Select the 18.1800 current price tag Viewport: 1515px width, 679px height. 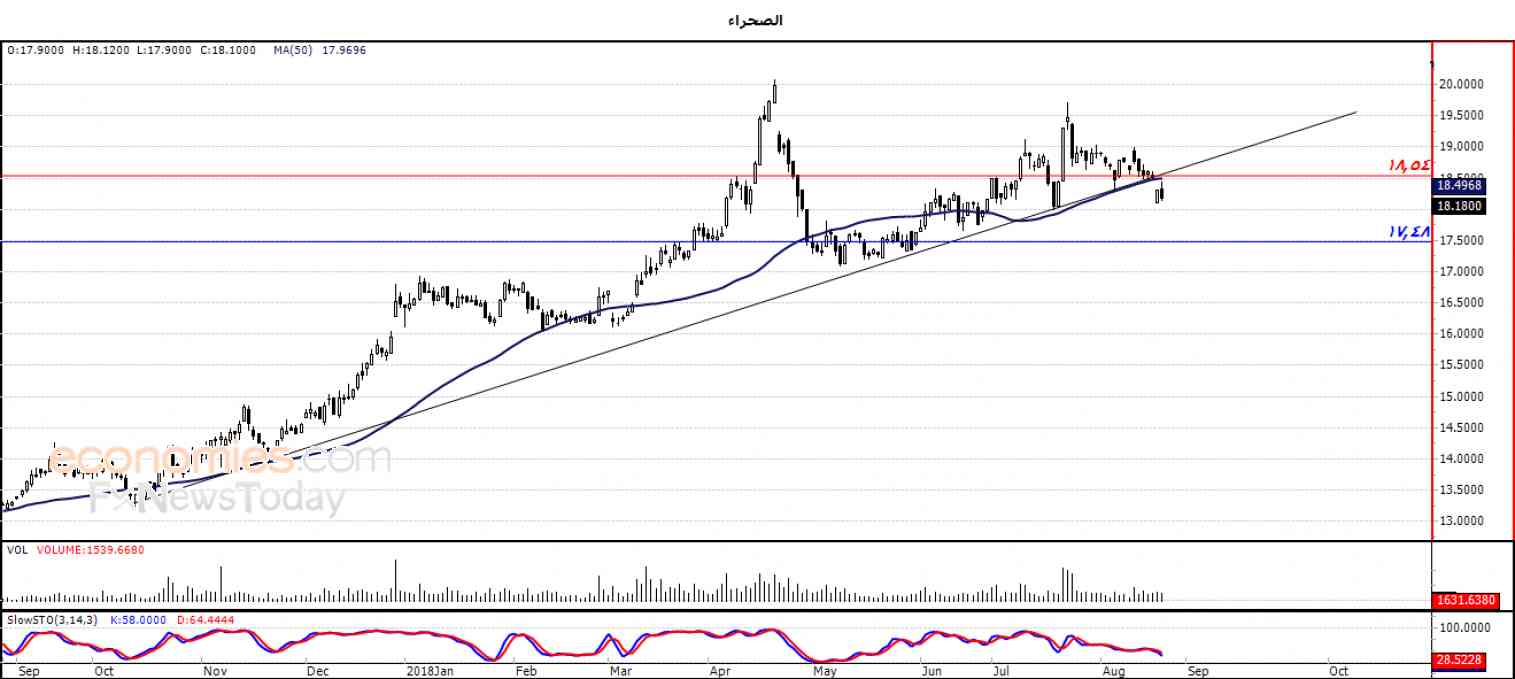[x=1458, y=206]
